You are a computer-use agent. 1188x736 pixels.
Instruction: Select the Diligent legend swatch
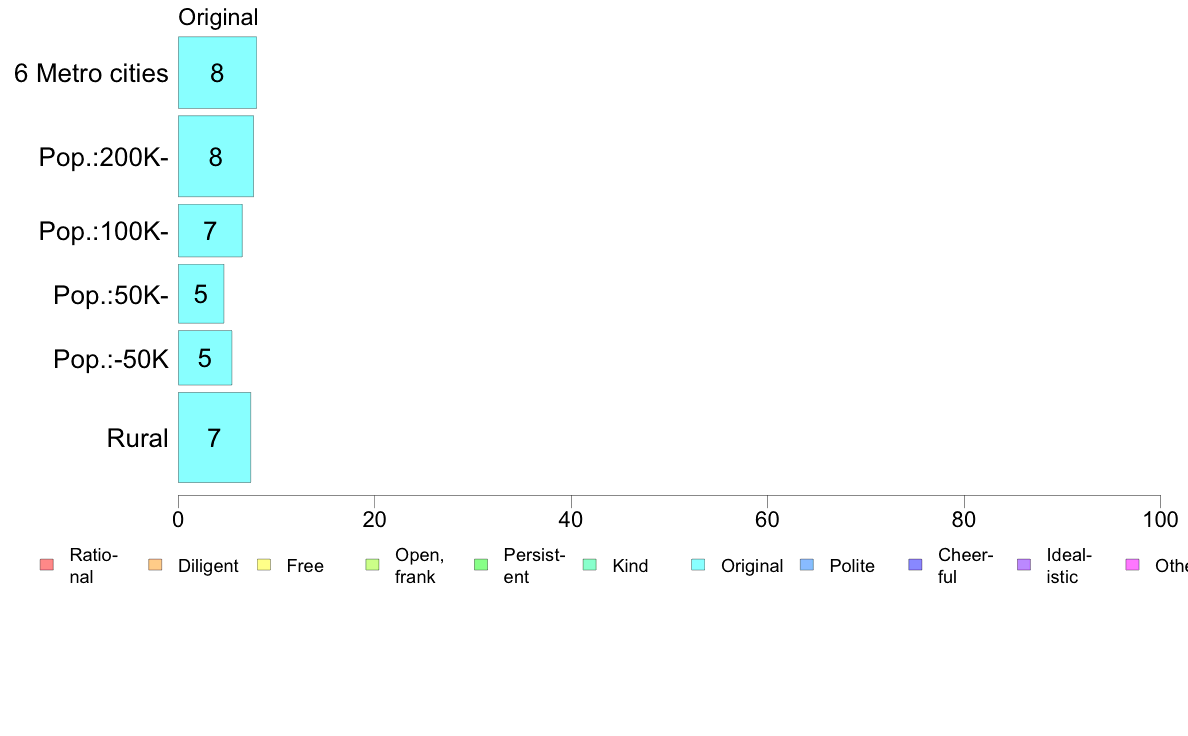pos(155,565)
